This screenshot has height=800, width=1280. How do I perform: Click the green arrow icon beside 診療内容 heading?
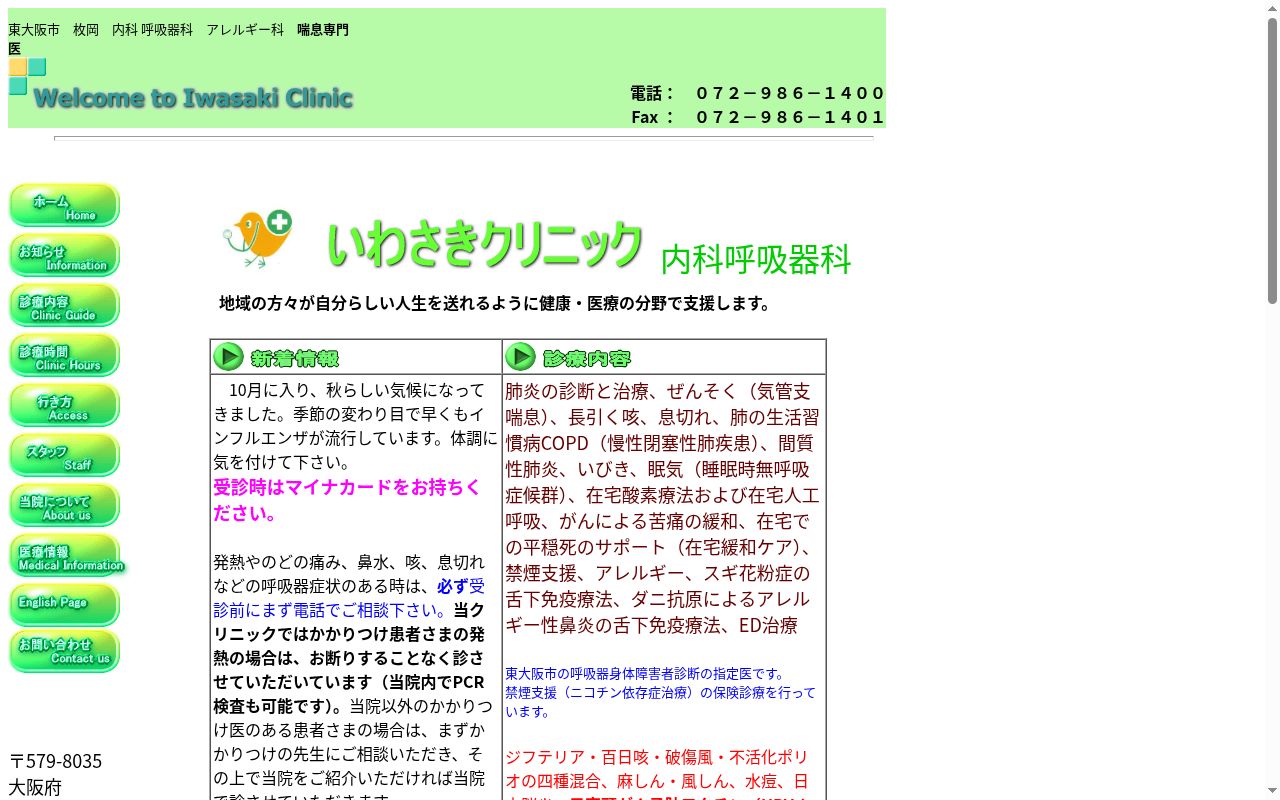(x=520, y=357)
